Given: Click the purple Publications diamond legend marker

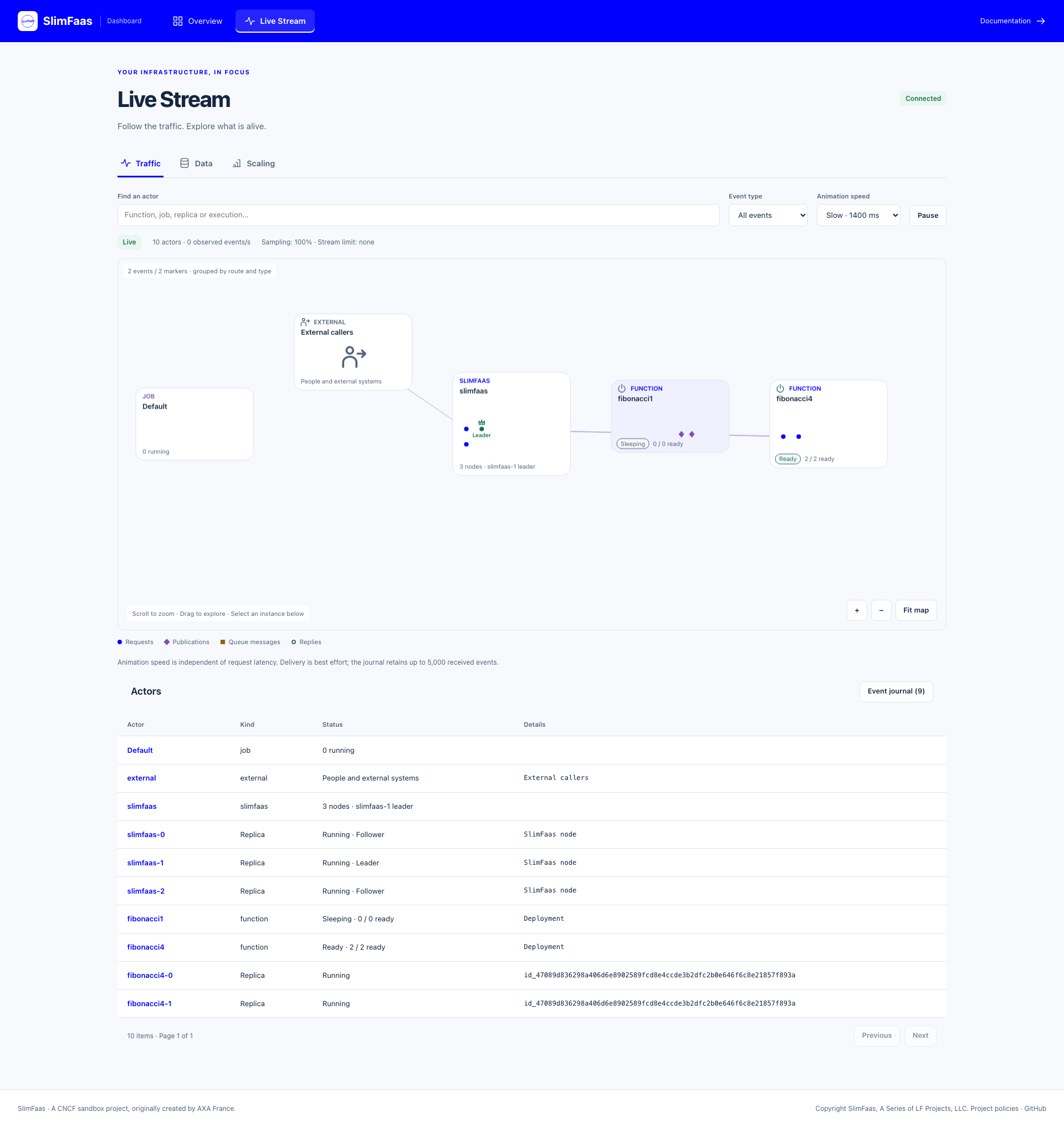Looking at the screenshot, I should tap(167, 642).
